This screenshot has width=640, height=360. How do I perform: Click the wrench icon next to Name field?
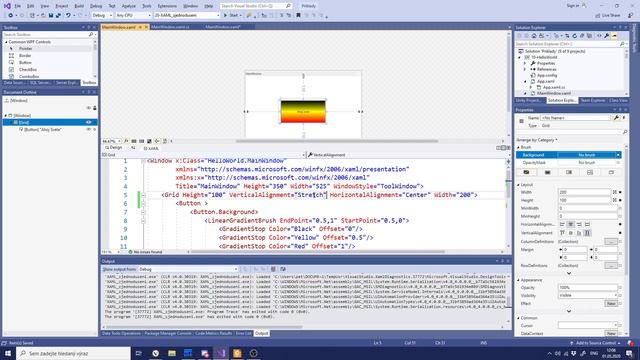616,118
